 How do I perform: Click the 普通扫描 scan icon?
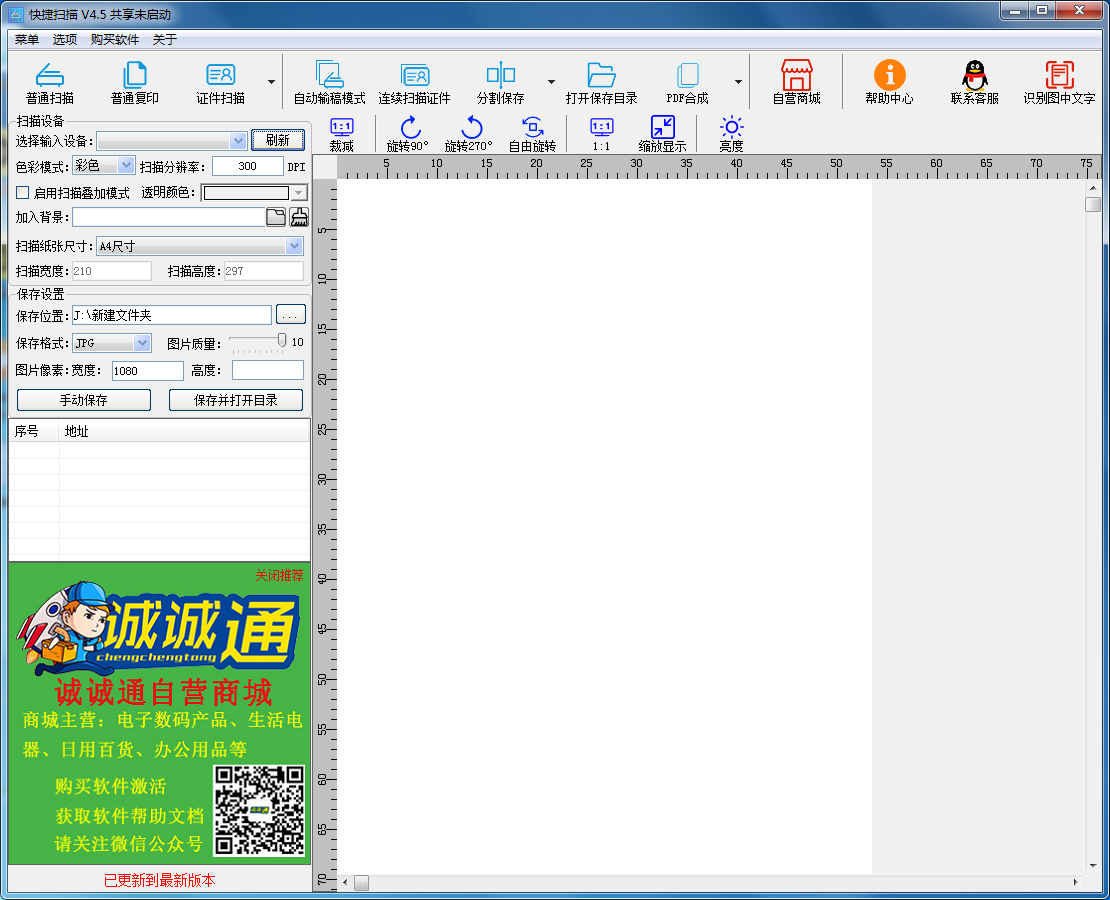pos(49,76)
